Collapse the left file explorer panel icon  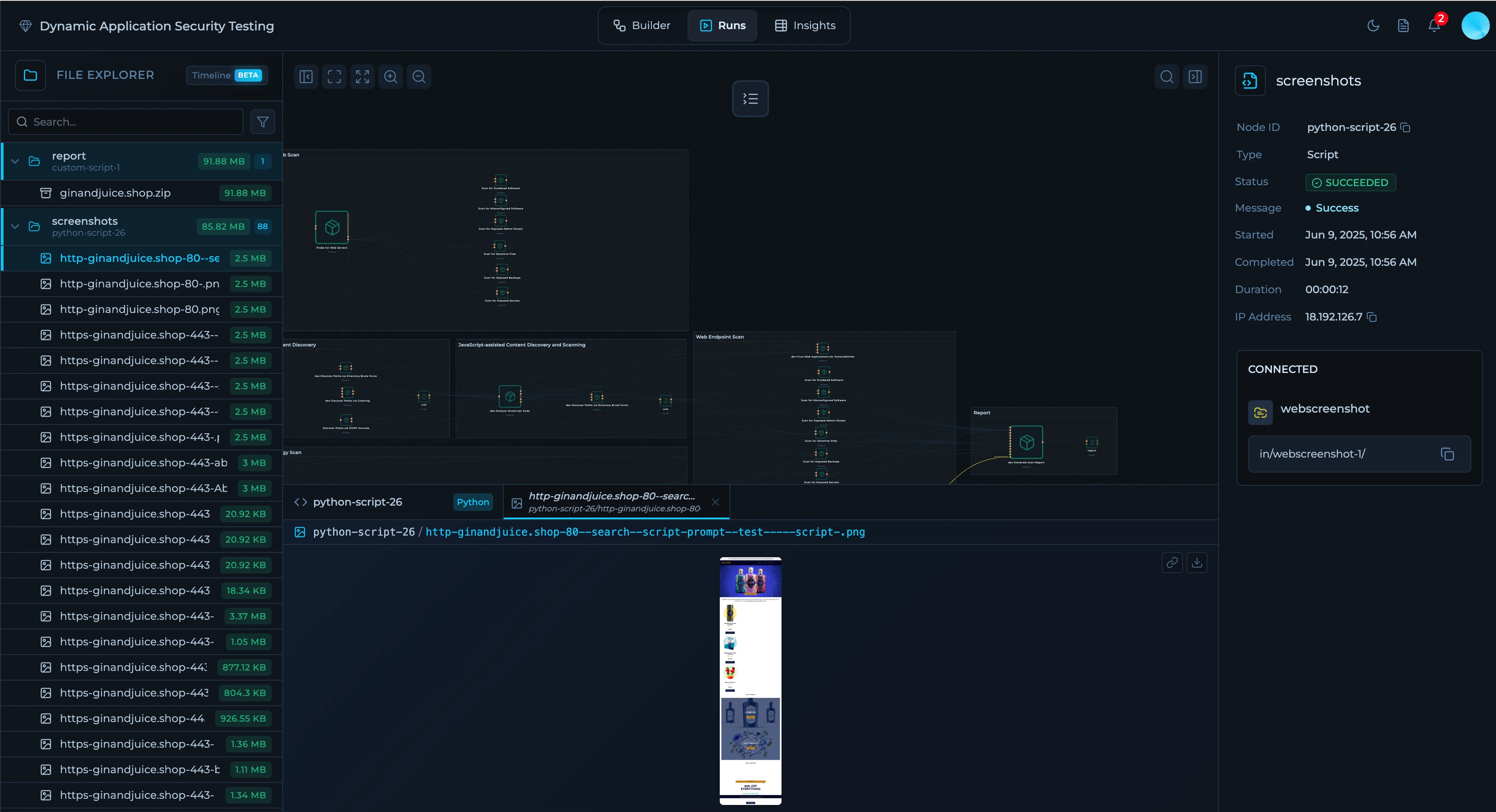click(306, 77)
